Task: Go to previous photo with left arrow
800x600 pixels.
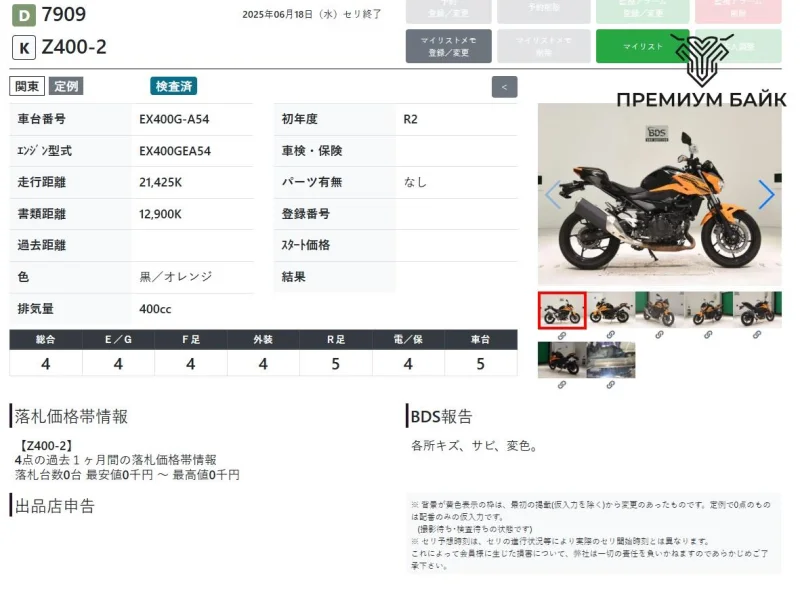Action: (x=552, y=195)
